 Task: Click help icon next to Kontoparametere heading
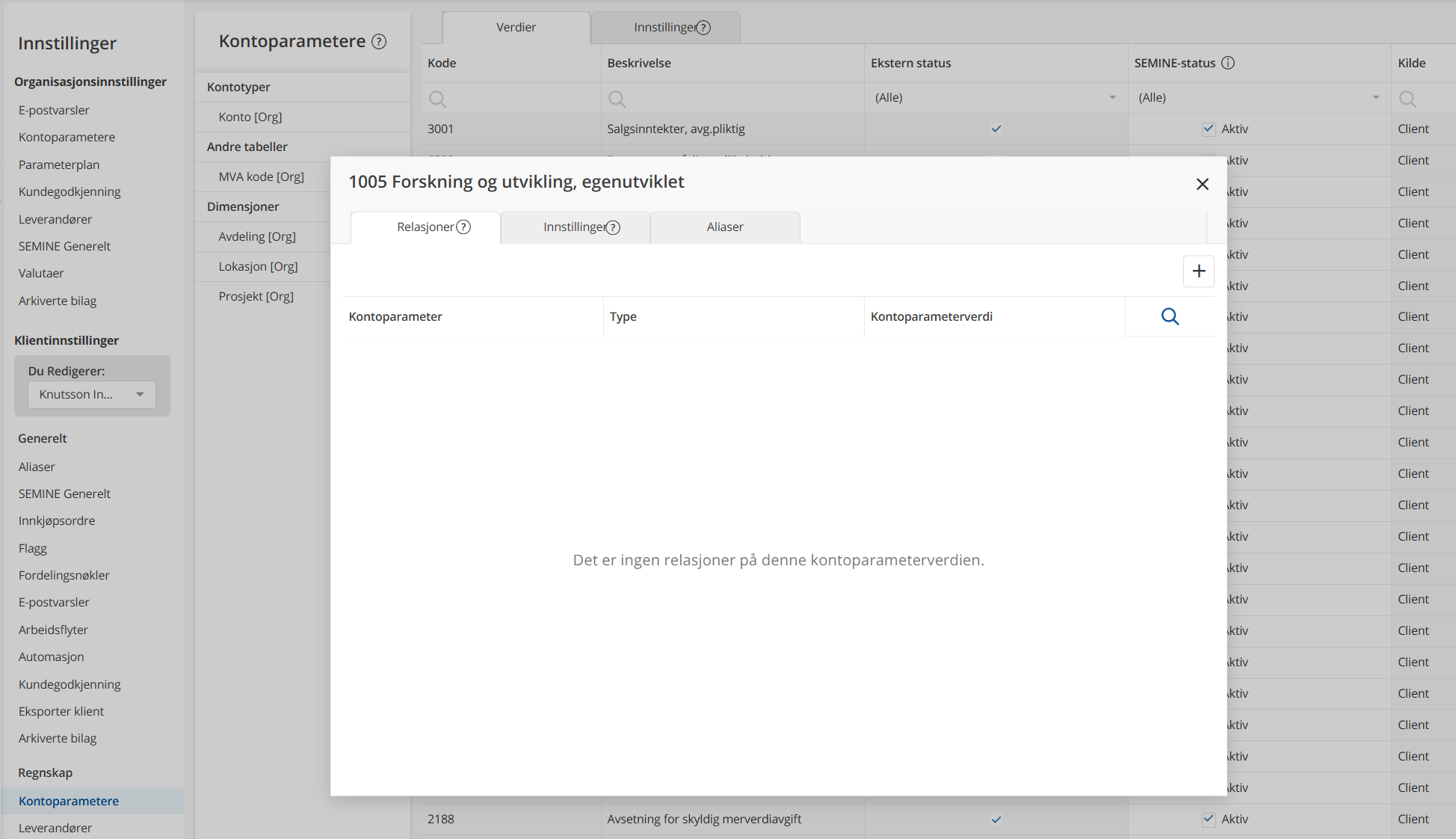(379, 42)
